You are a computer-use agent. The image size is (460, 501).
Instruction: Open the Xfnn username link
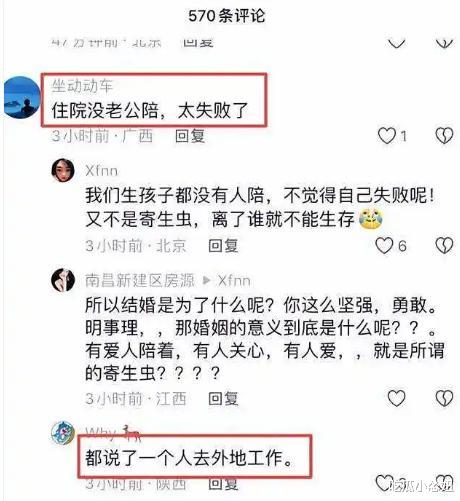click(x=102, y=171)
